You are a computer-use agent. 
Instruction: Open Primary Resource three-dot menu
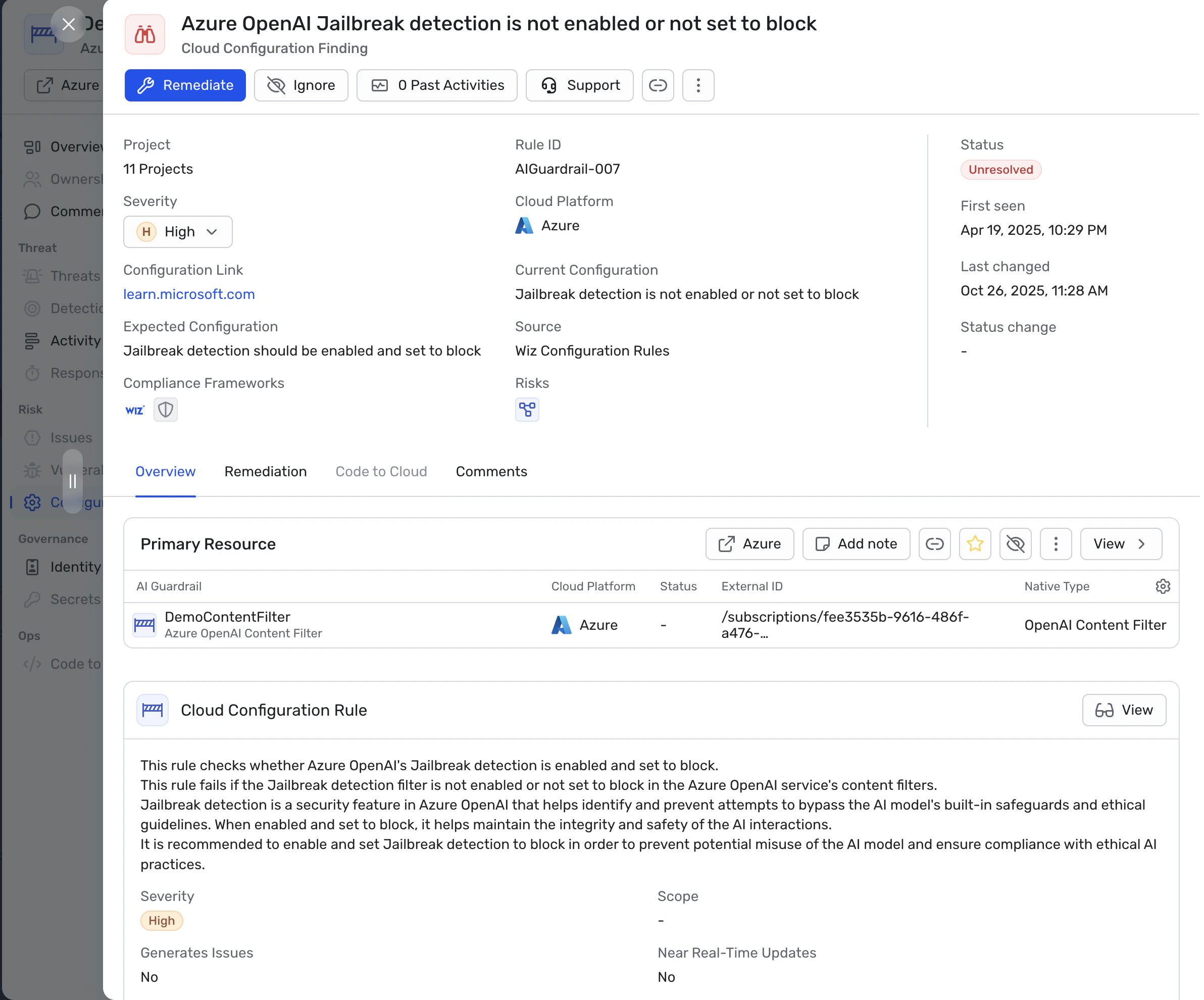click(x=1056, y=543)
